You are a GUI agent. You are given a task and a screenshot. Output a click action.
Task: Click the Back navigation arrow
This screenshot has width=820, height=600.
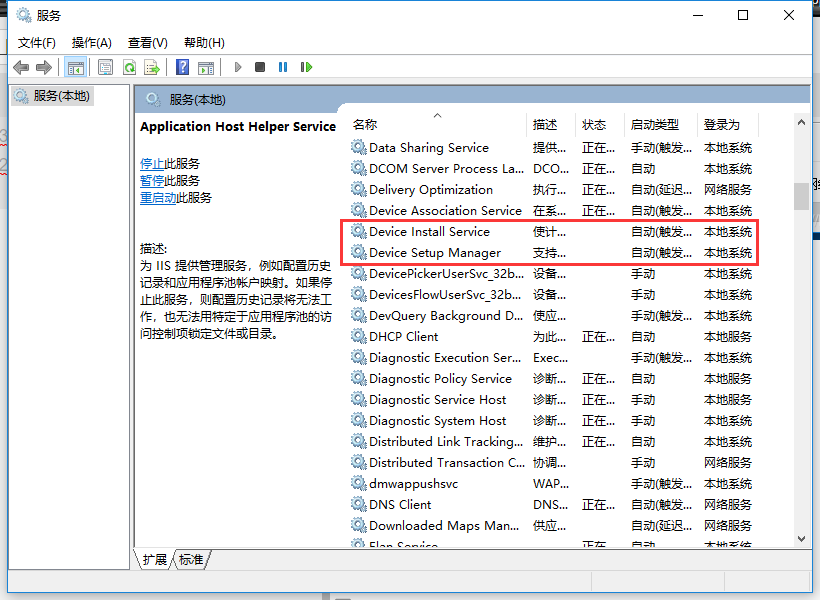coord(21,67)
